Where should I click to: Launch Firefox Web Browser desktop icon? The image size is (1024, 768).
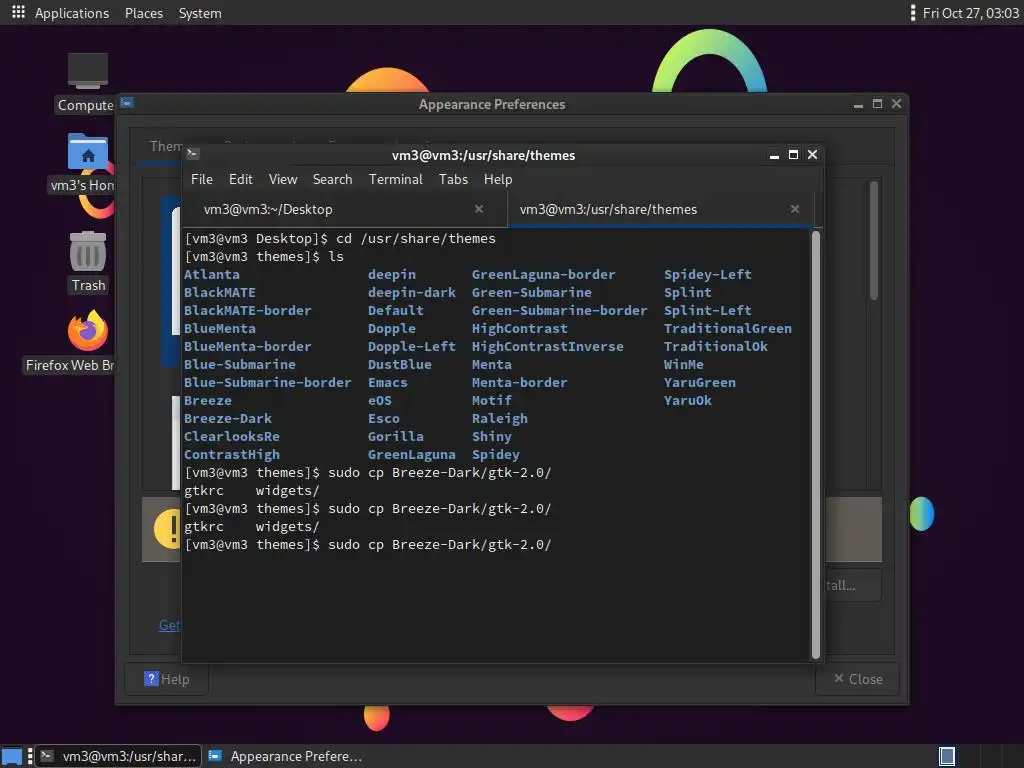click(x=88, y=330)
